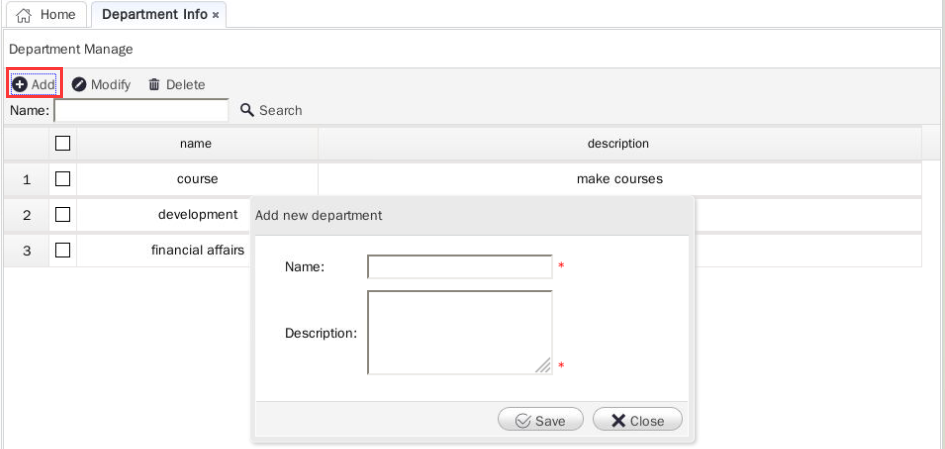Select the Department Info tab
This screenshot has width=945, height=449.
154,15
